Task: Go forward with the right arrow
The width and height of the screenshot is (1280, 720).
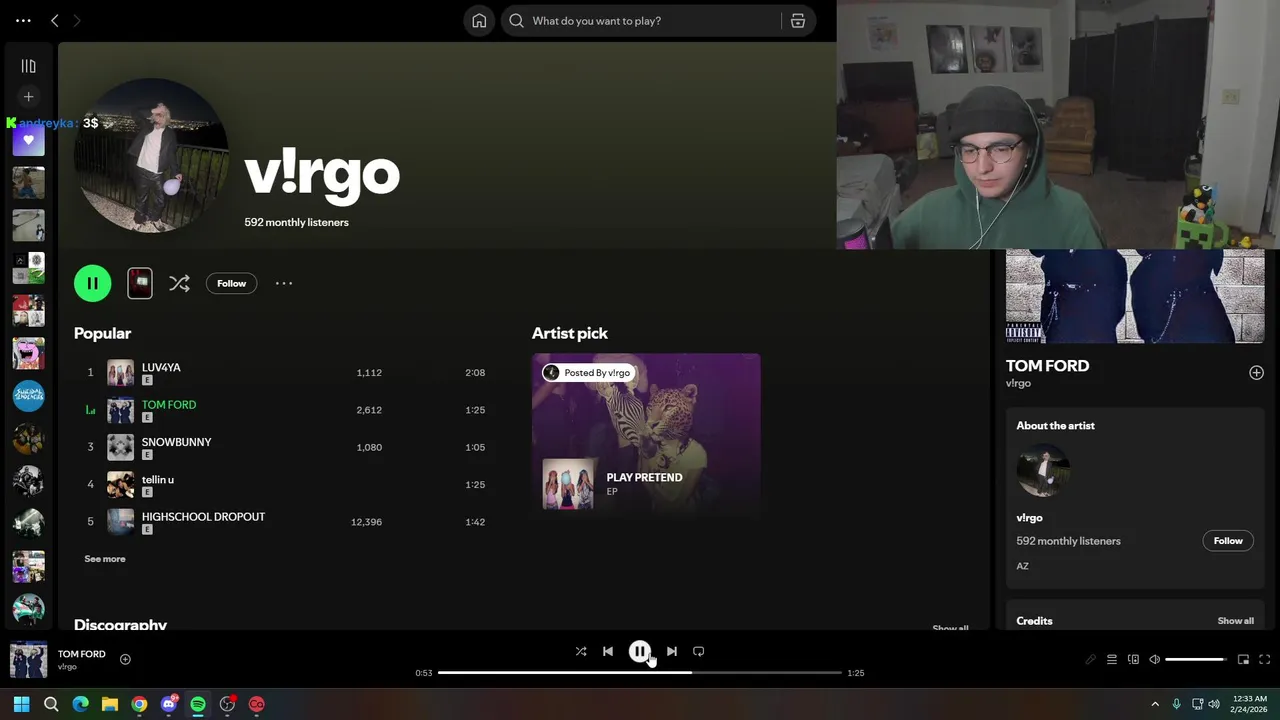Action: pos(77,20)
